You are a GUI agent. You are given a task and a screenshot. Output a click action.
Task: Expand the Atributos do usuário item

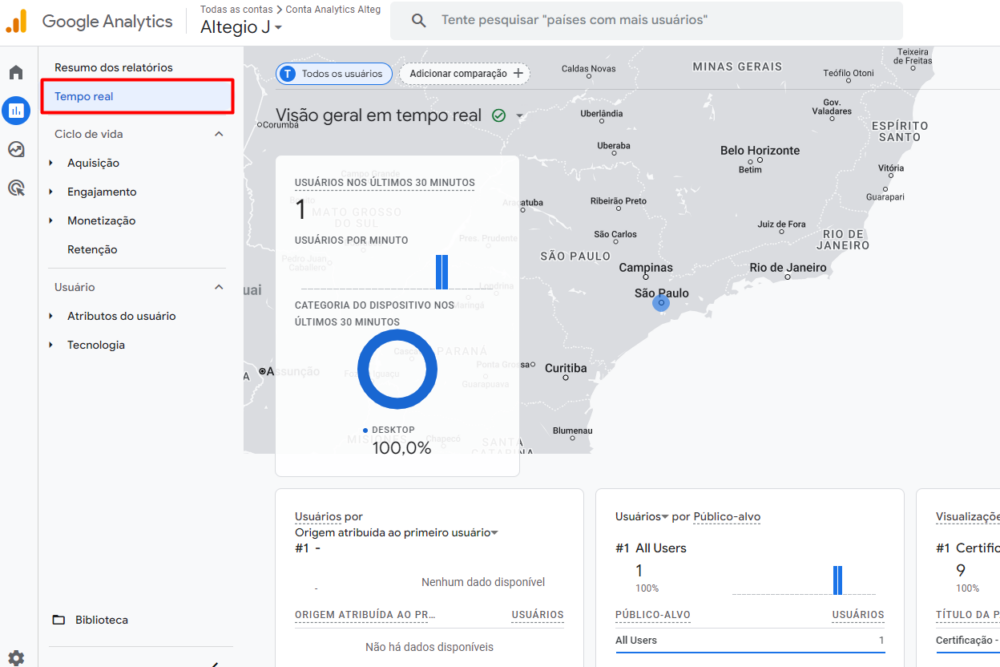tap(51, 316)
